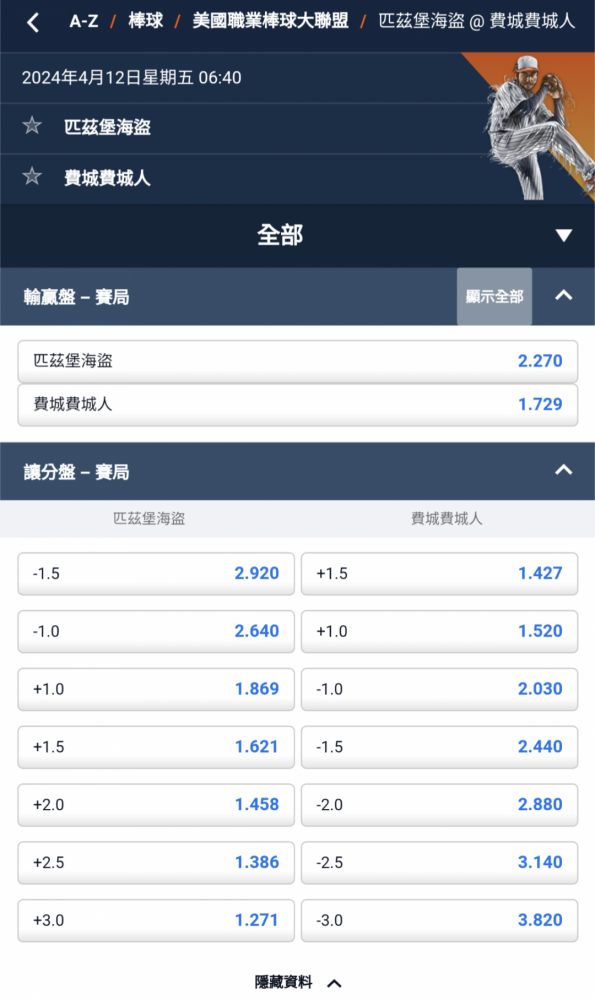
Task: Collapse the 輸贏盤 – 賽局 section chevron
Action: pos(564,295)
